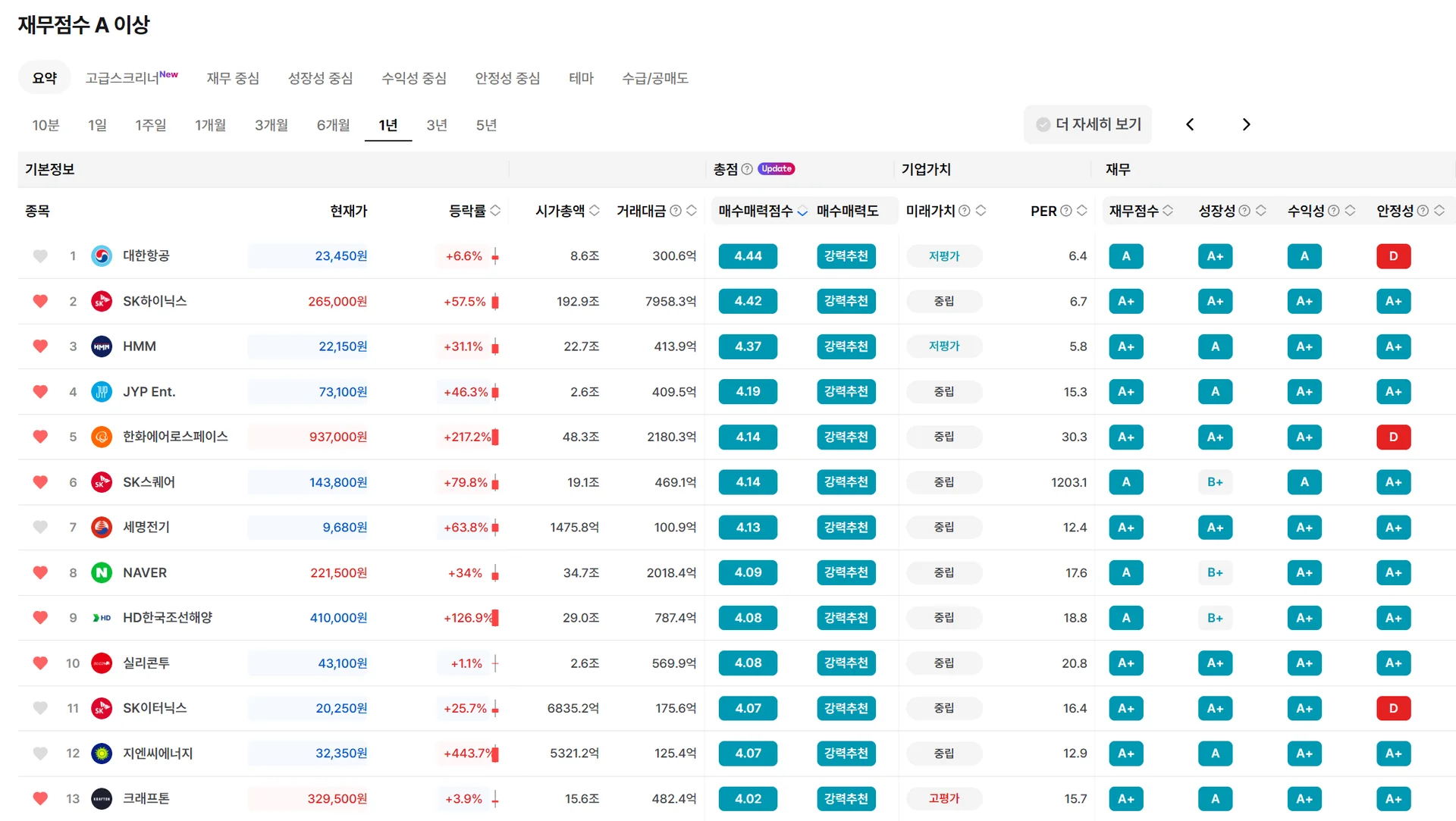
Task: Sort by 시가총액 column arrows
Action: (x=595, y=211)
